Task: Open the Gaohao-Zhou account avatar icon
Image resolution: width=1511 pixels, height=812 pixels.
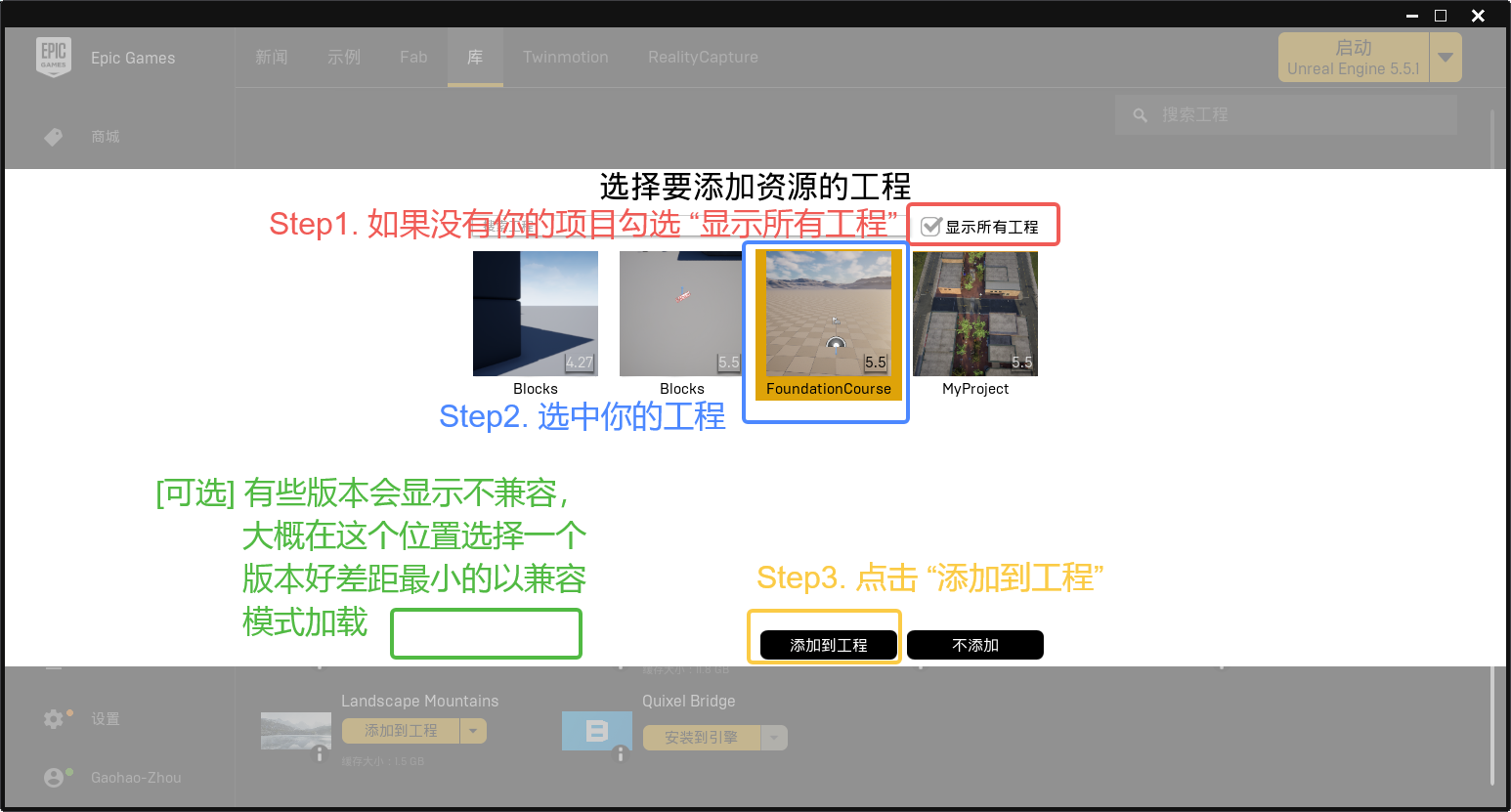Action: tap(54, 778)
